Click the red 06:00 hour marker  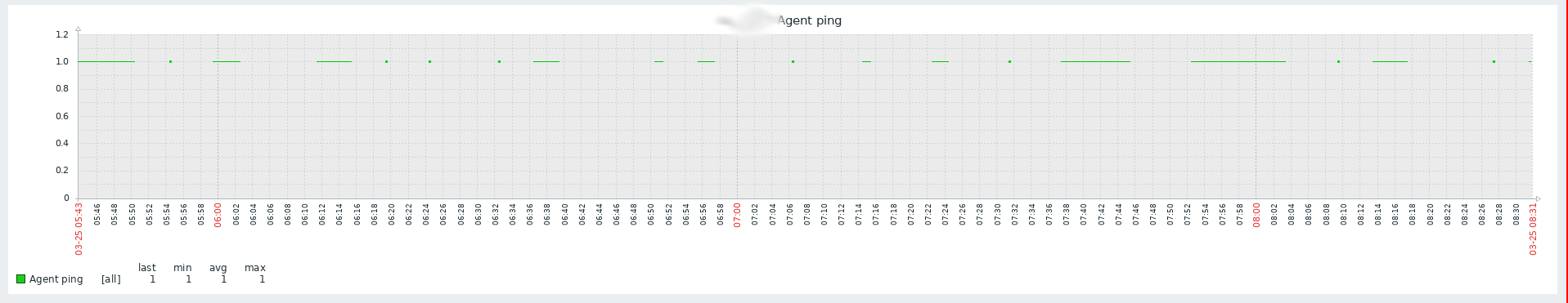click(x=218, y=215)
